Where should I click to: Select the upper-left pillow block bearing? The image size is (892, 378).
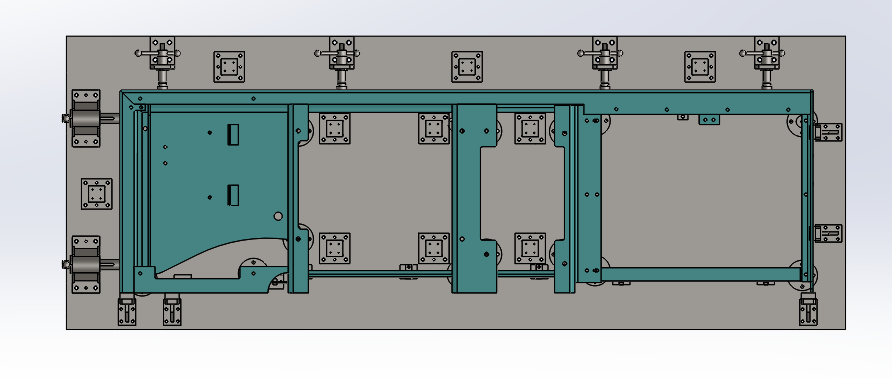[x=86, y=118]
